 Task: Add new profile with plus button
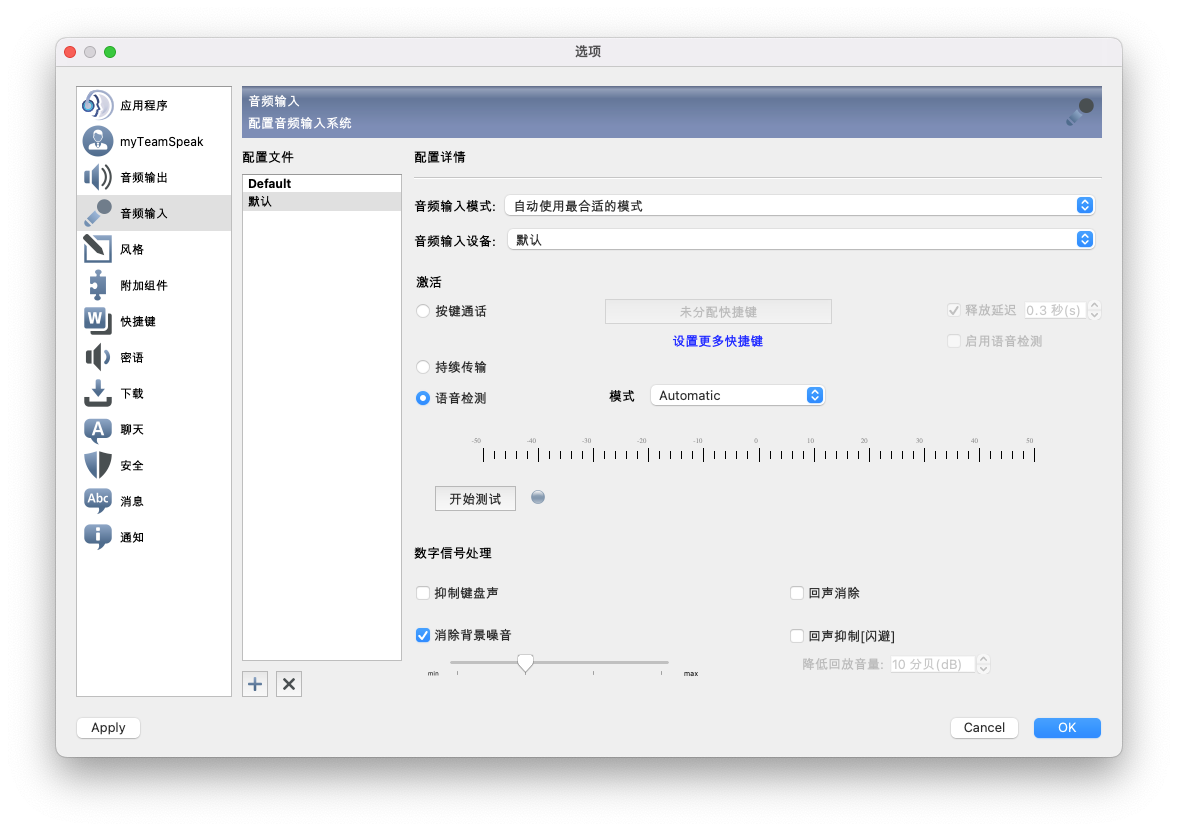pyautogui.click(x=255, y=684)
